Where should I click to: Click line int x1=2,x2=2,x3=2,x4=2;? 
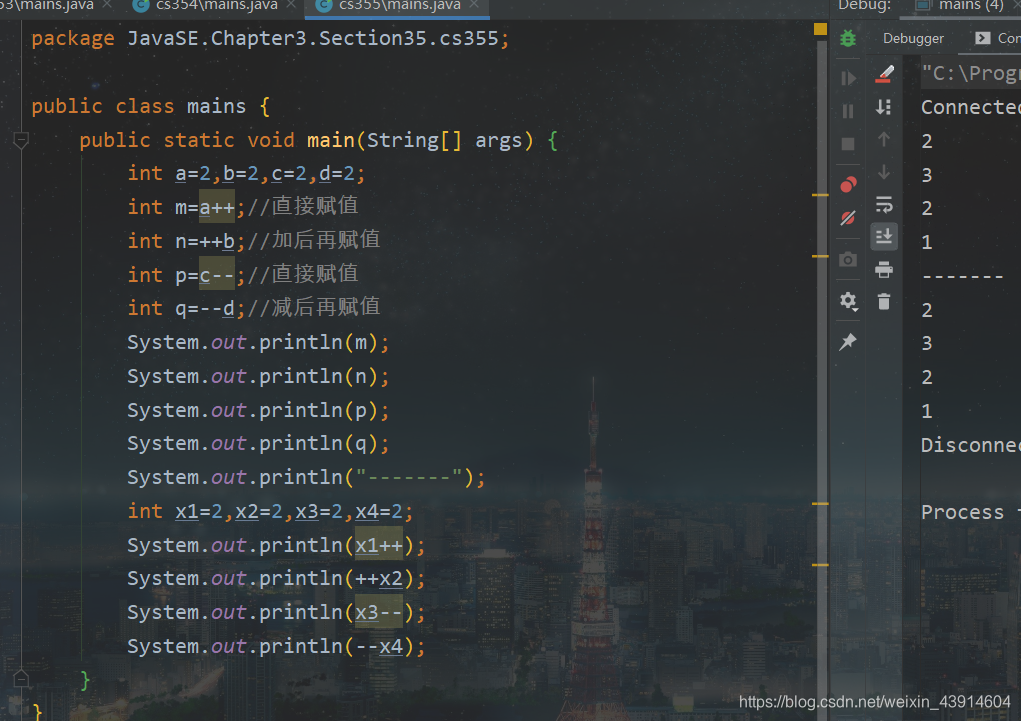270,511
